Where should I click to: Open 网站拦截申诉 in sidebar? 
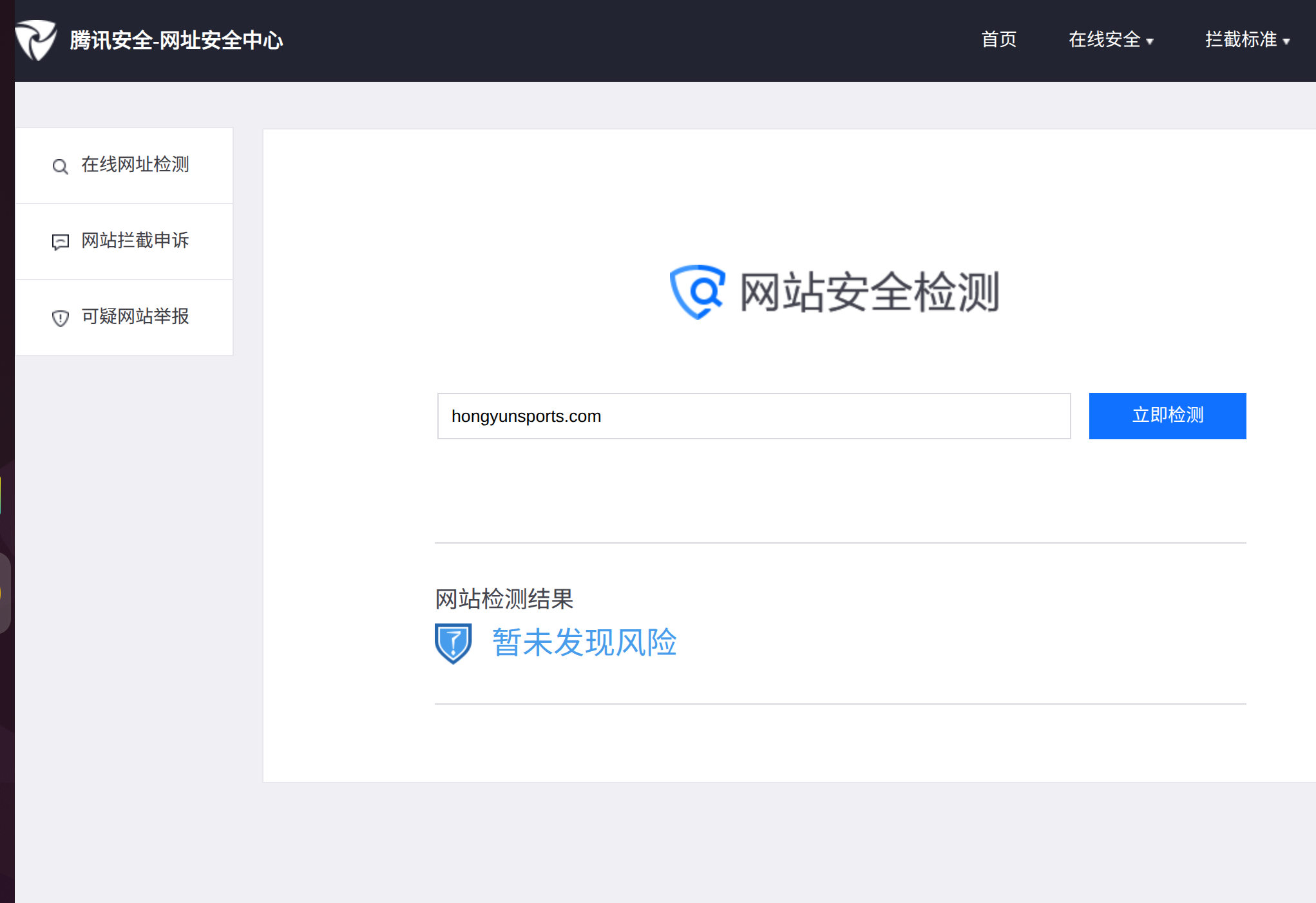135,241
